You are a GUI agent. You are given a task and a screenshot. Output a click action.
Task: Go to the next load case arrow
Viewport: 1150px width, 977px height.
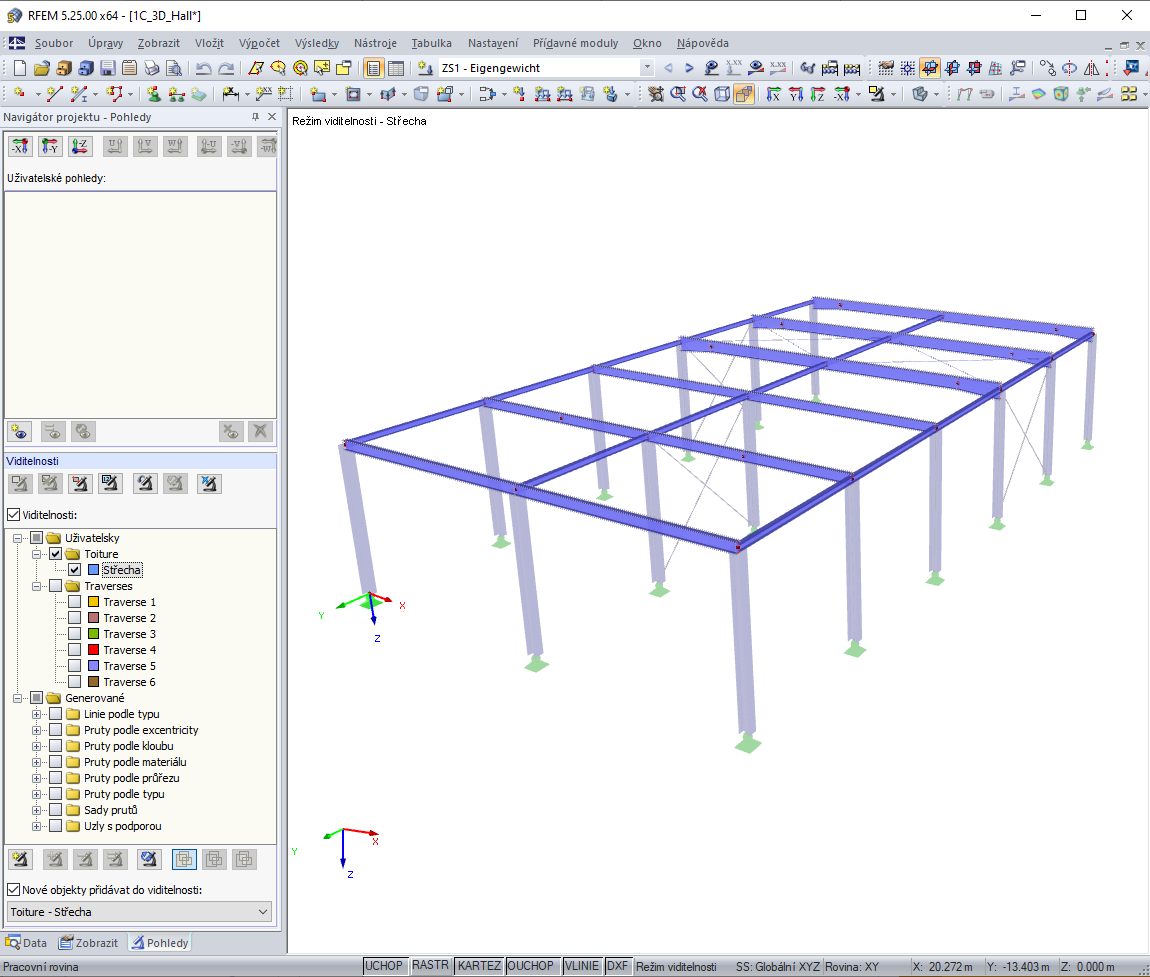(x=689, y=68)
